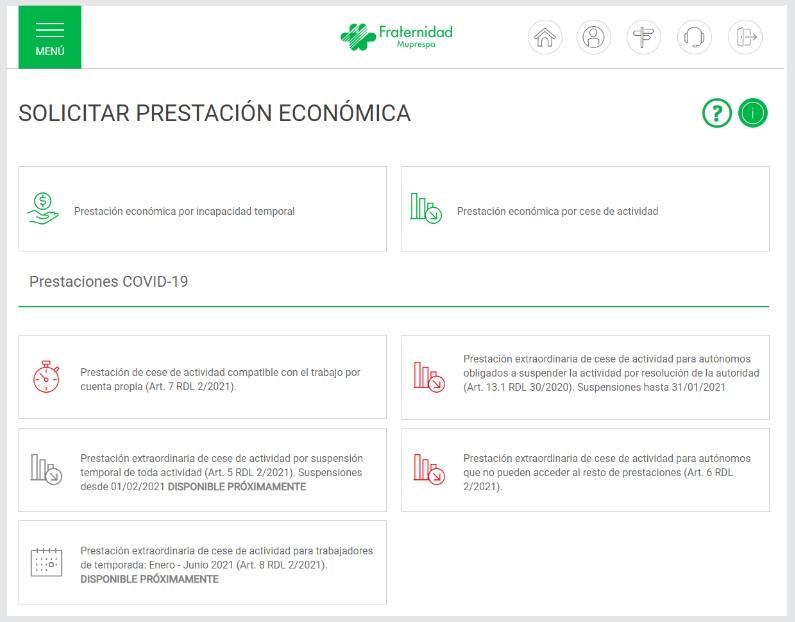Open the green question mark help
This screenshot has height=622, width=795.
[x=716, y=114]
